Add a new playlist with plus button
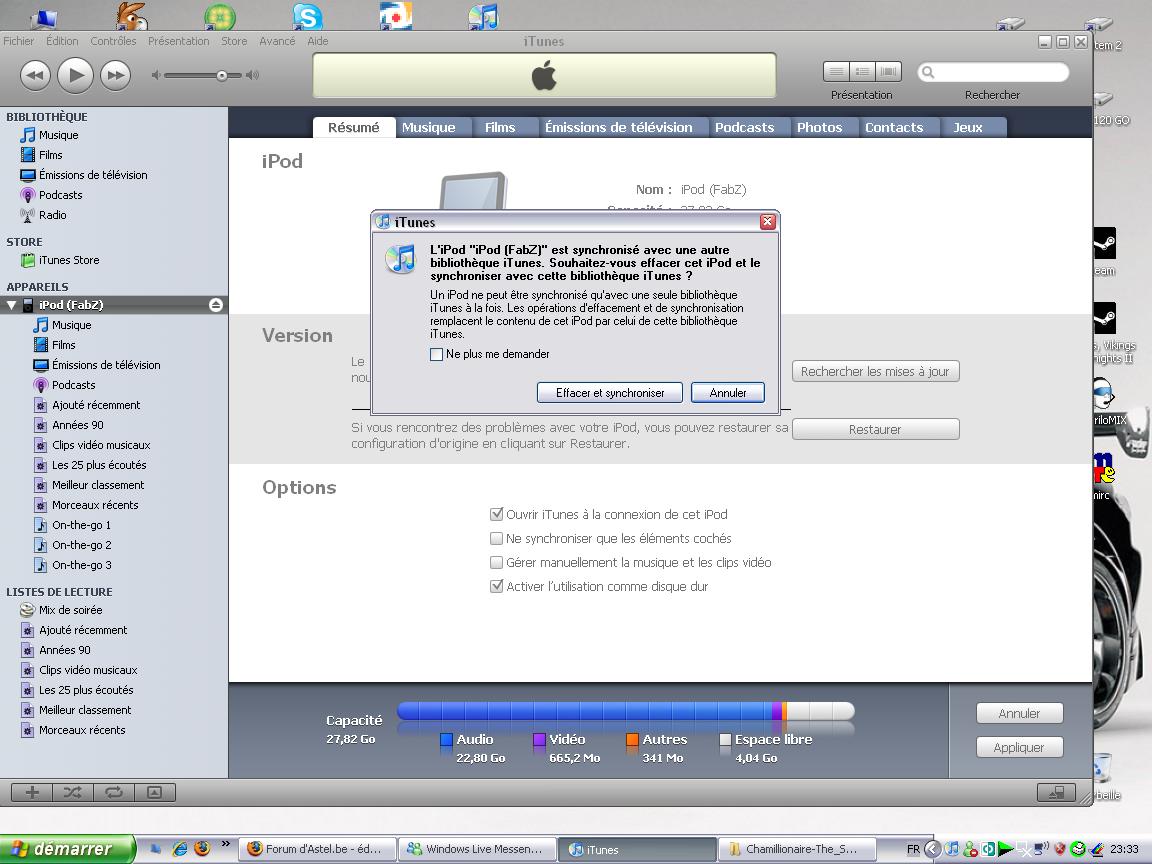This screenshot has height=864, width=1152. click(x=32, y=792)
